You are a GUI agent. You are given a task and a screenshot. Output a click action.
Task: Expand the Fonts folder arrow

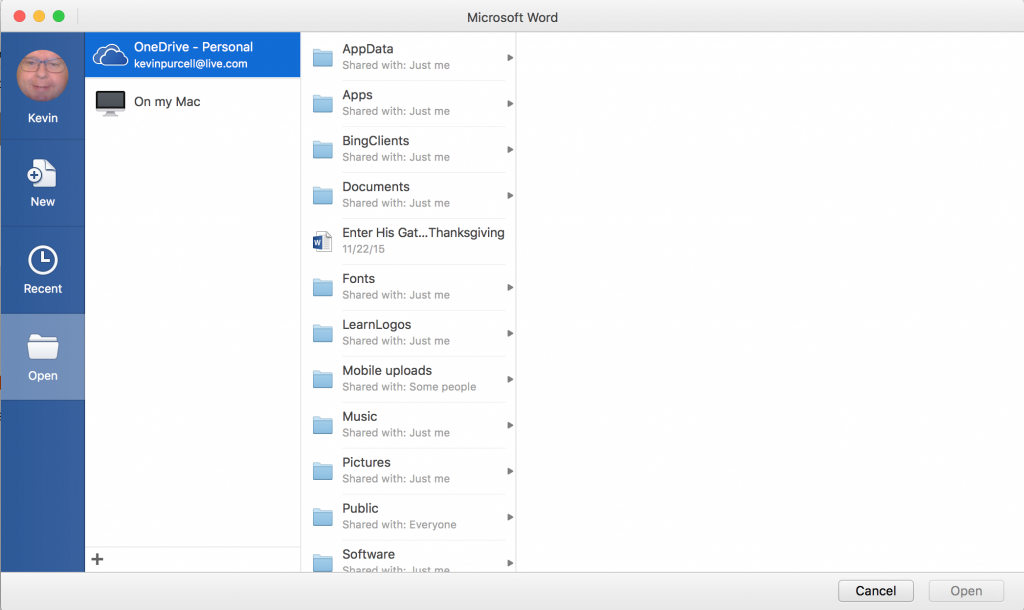(510, 287)
